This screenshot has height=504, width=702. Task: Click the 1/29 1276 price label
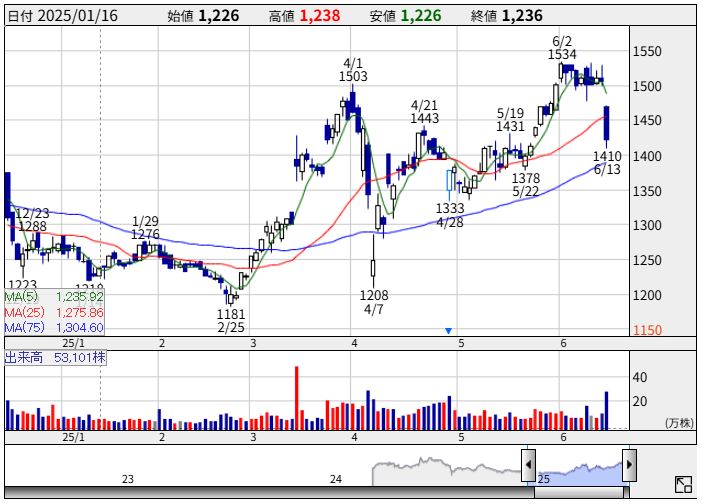(146, 227)
